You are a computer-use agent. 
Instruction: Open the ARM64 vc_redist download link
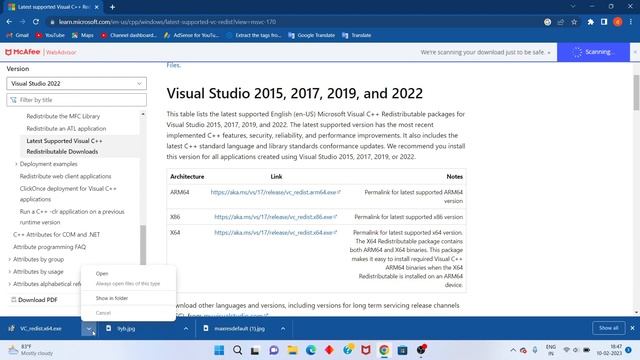[276, 192]
